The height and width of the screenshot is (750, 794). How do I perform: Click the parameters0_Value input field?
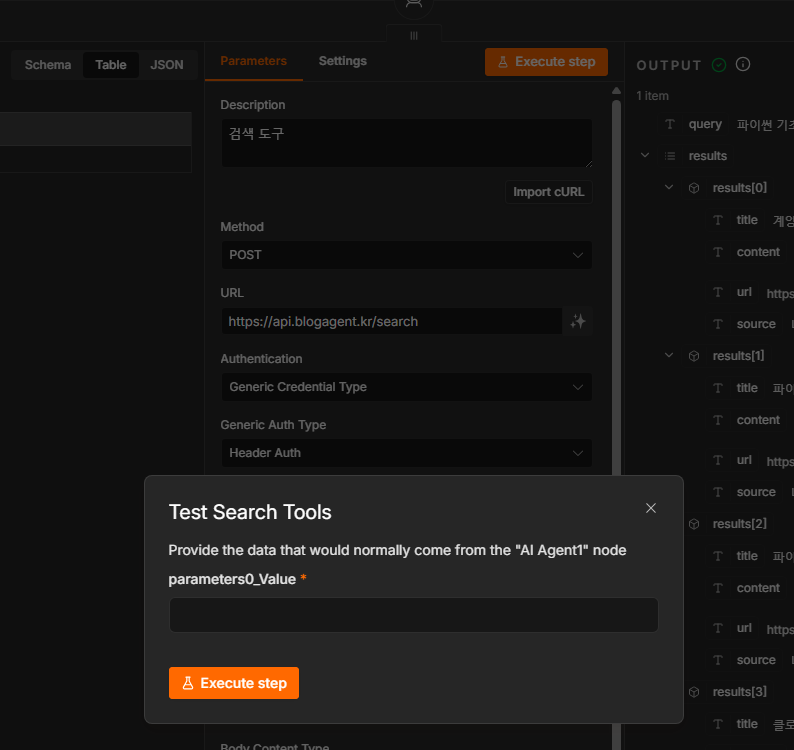(414, 615)
